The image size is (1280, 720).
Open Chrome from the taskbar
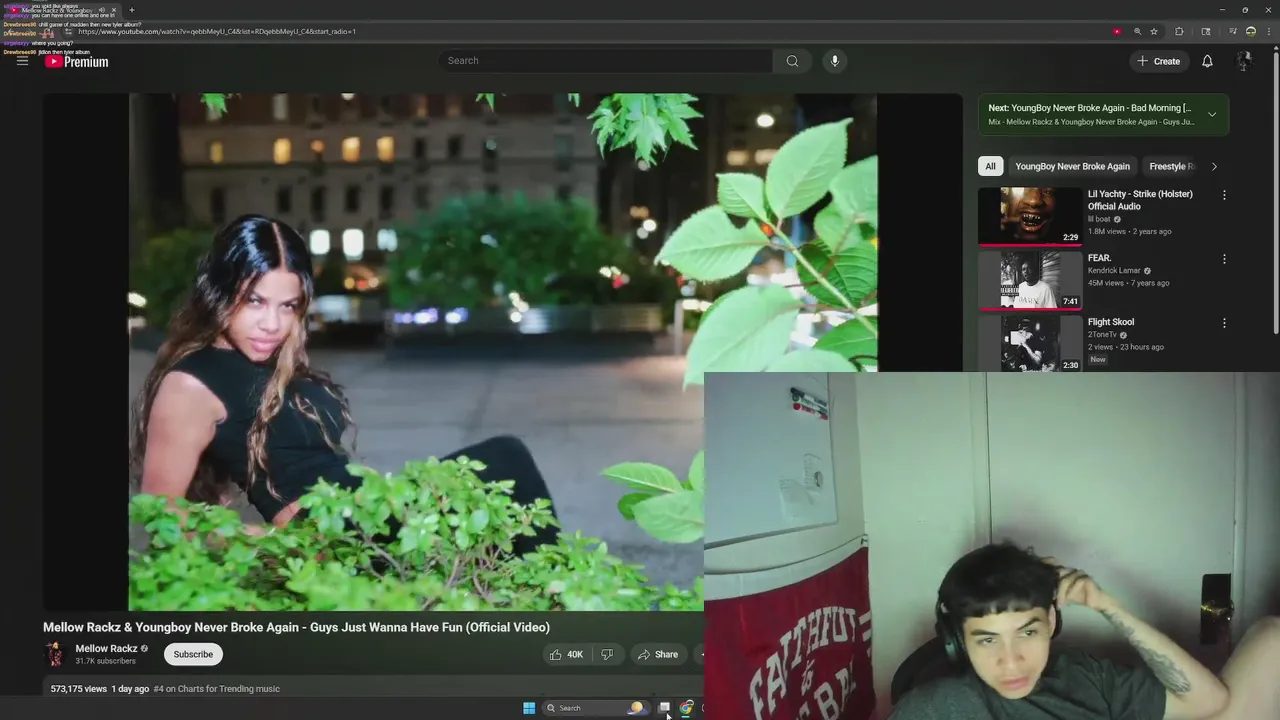(686, 708)
